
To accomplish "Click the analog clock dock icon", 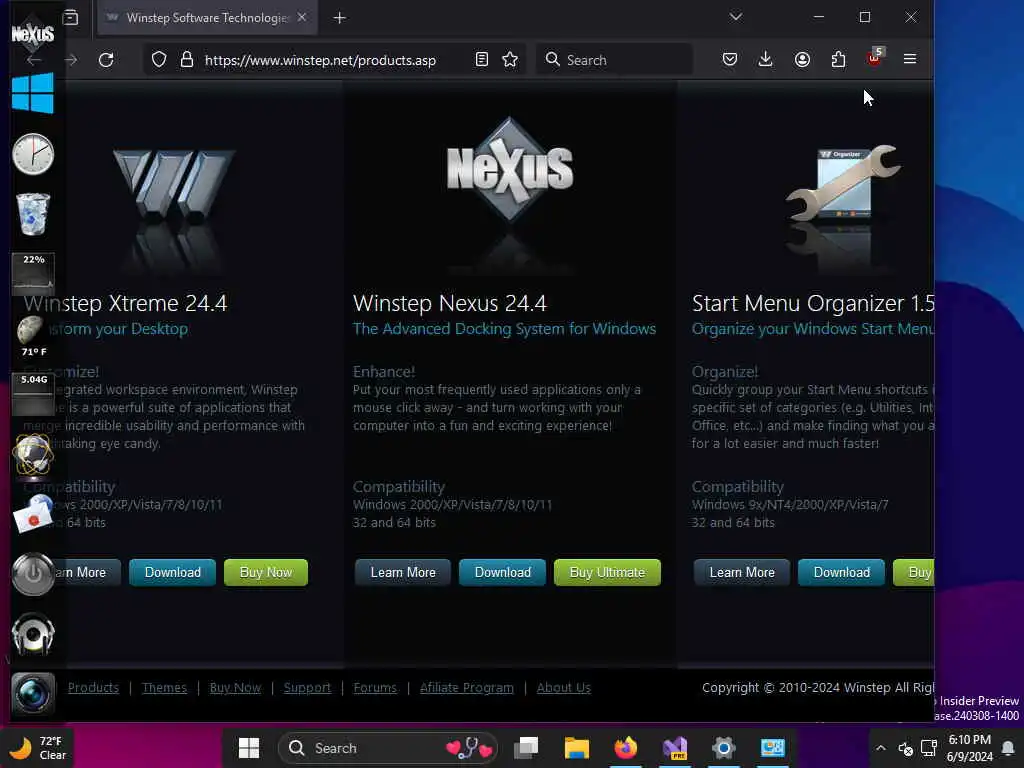I will click(33, 154).
